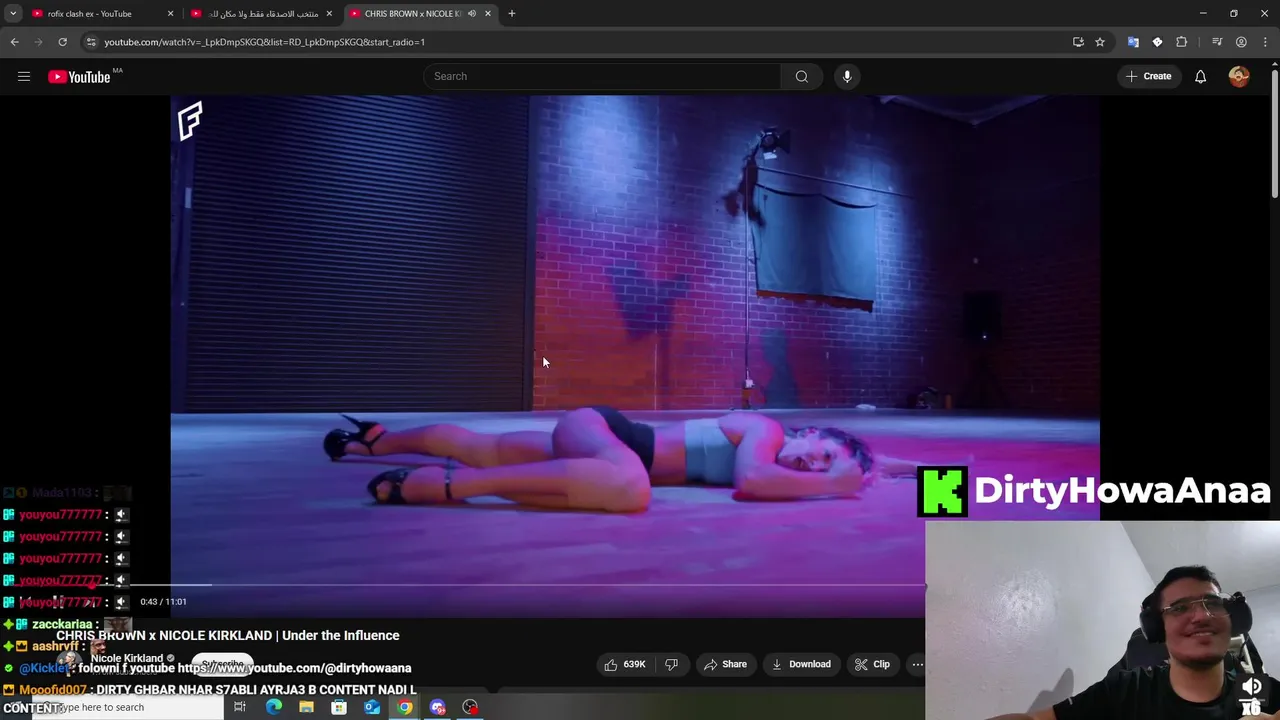The height and width of the screenshot is (720, 1280).
Task: Click the 0:43 / 11:01 time display
Action: tap(163, 602)
